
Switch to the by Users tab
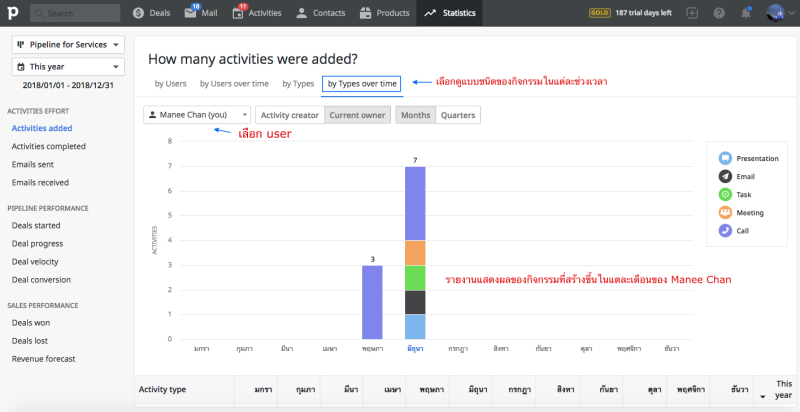point(170,84)
